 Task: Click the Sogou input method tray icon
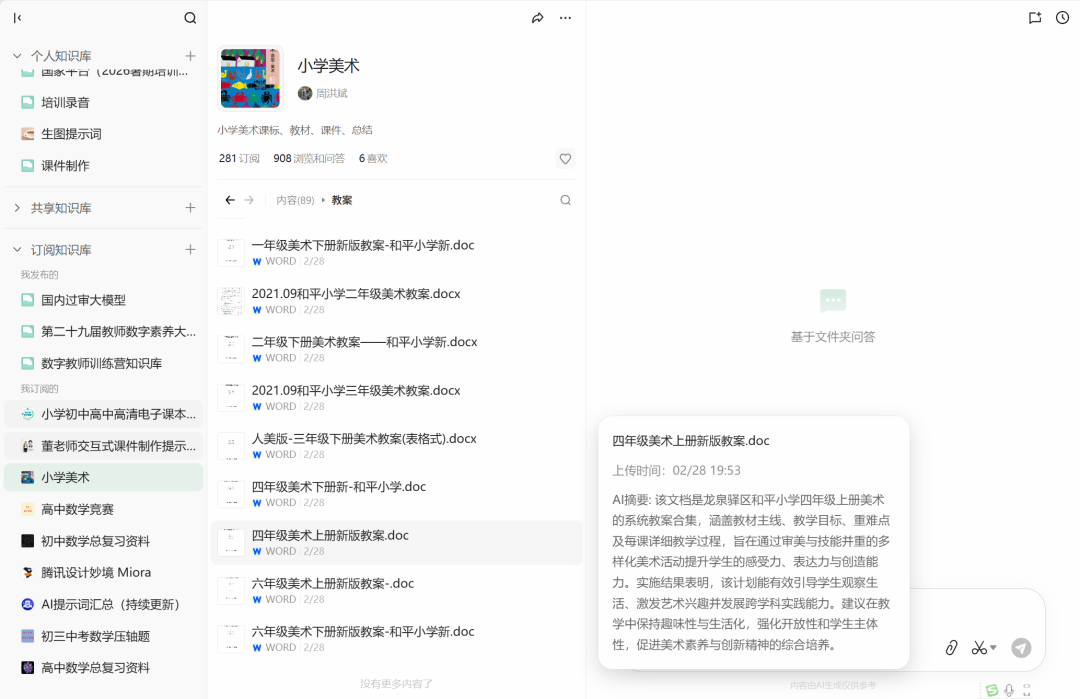coord(991,689)
